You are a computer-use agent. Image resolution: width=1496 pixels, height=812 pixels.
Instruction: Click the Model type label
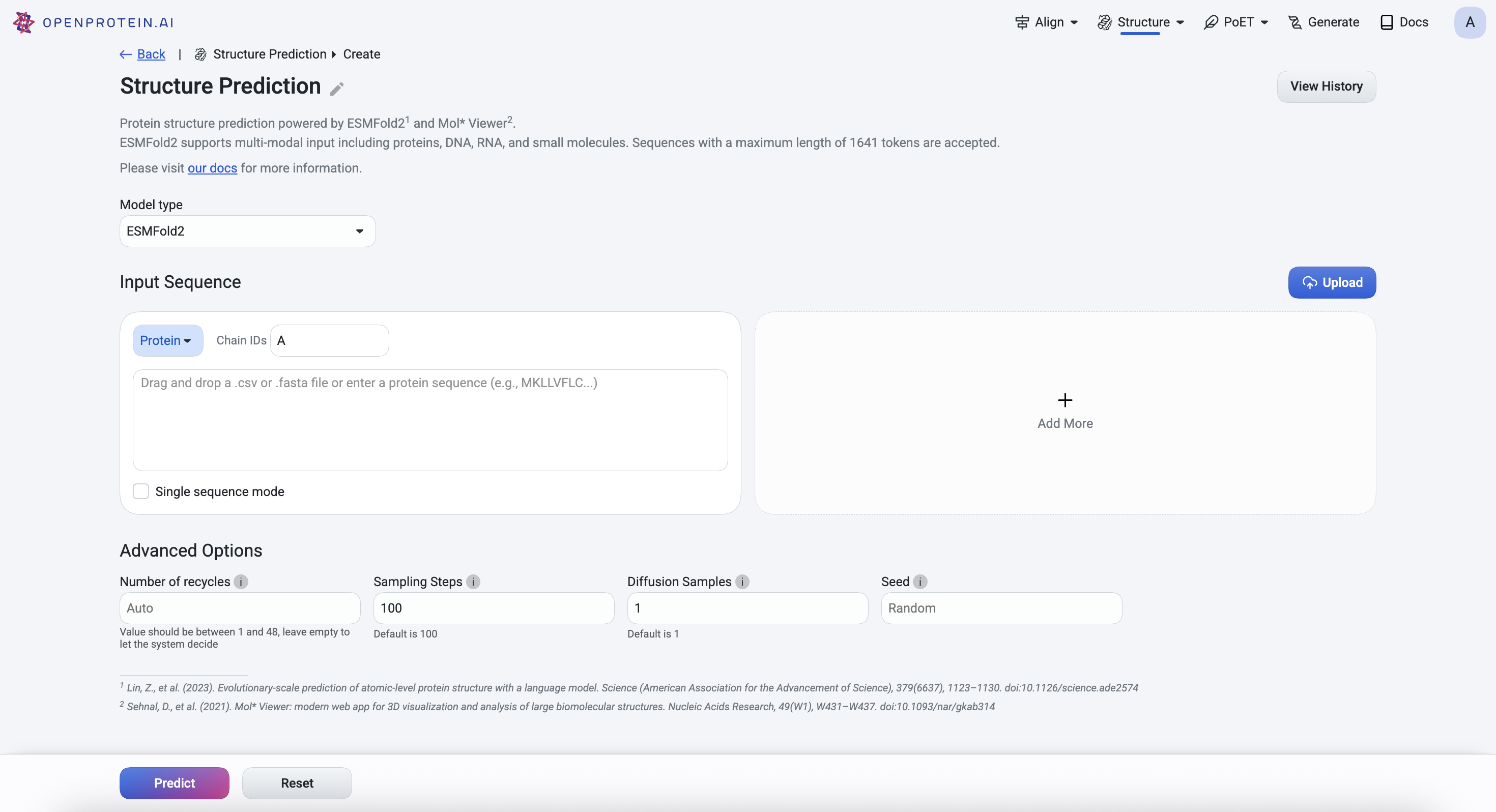[151, 205]
